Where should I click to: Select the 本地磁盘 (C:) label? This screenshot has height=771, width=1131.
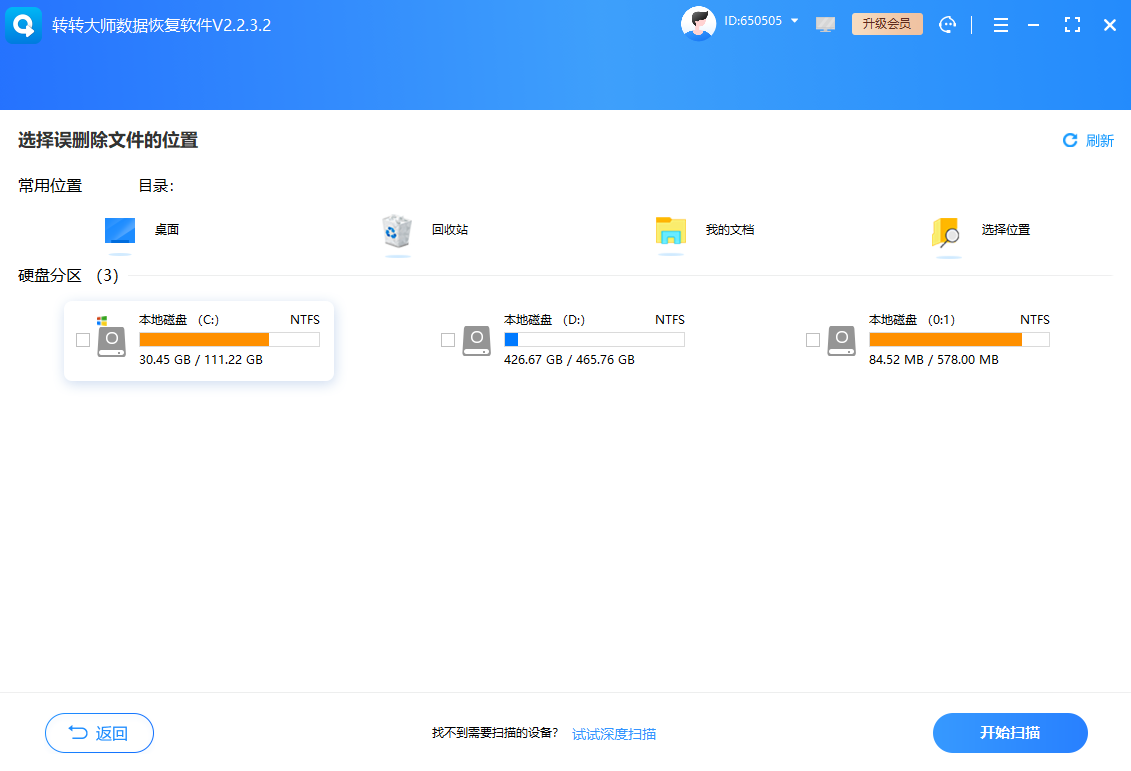(179, 320)
